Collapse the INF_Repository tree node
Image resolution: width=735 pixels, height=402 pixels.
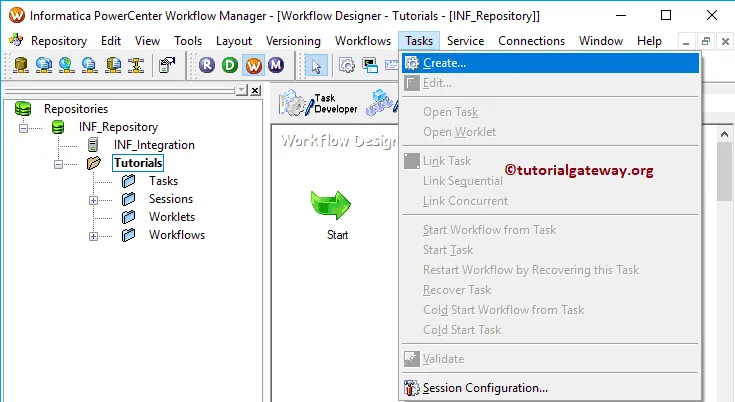pos(23,128)
